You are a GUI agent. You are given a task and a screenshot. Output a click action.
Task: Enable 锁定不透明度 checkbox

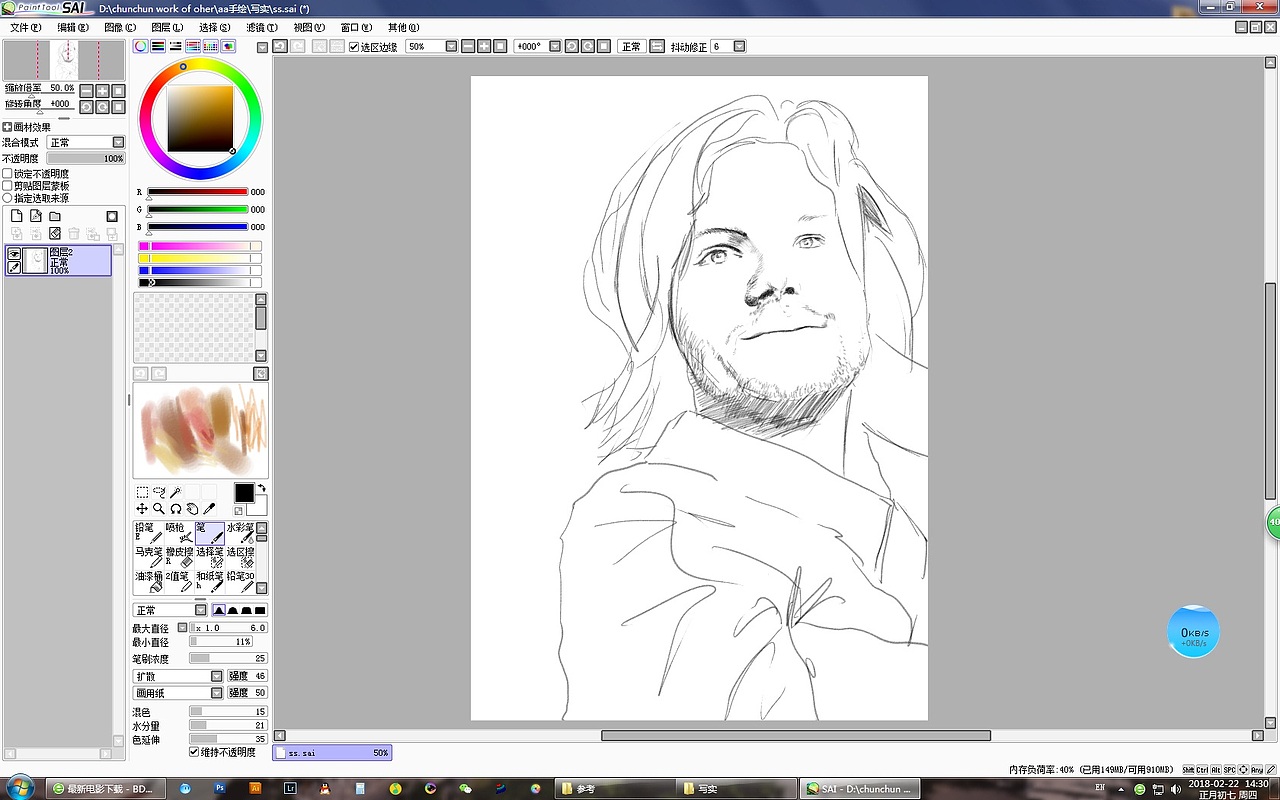coord(7,173)
